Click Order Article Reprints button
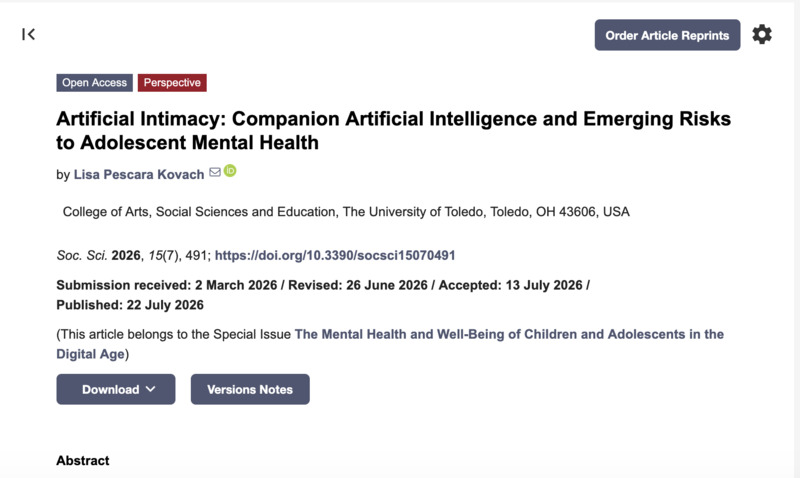The image size is (800, 478). pos(667,35)
